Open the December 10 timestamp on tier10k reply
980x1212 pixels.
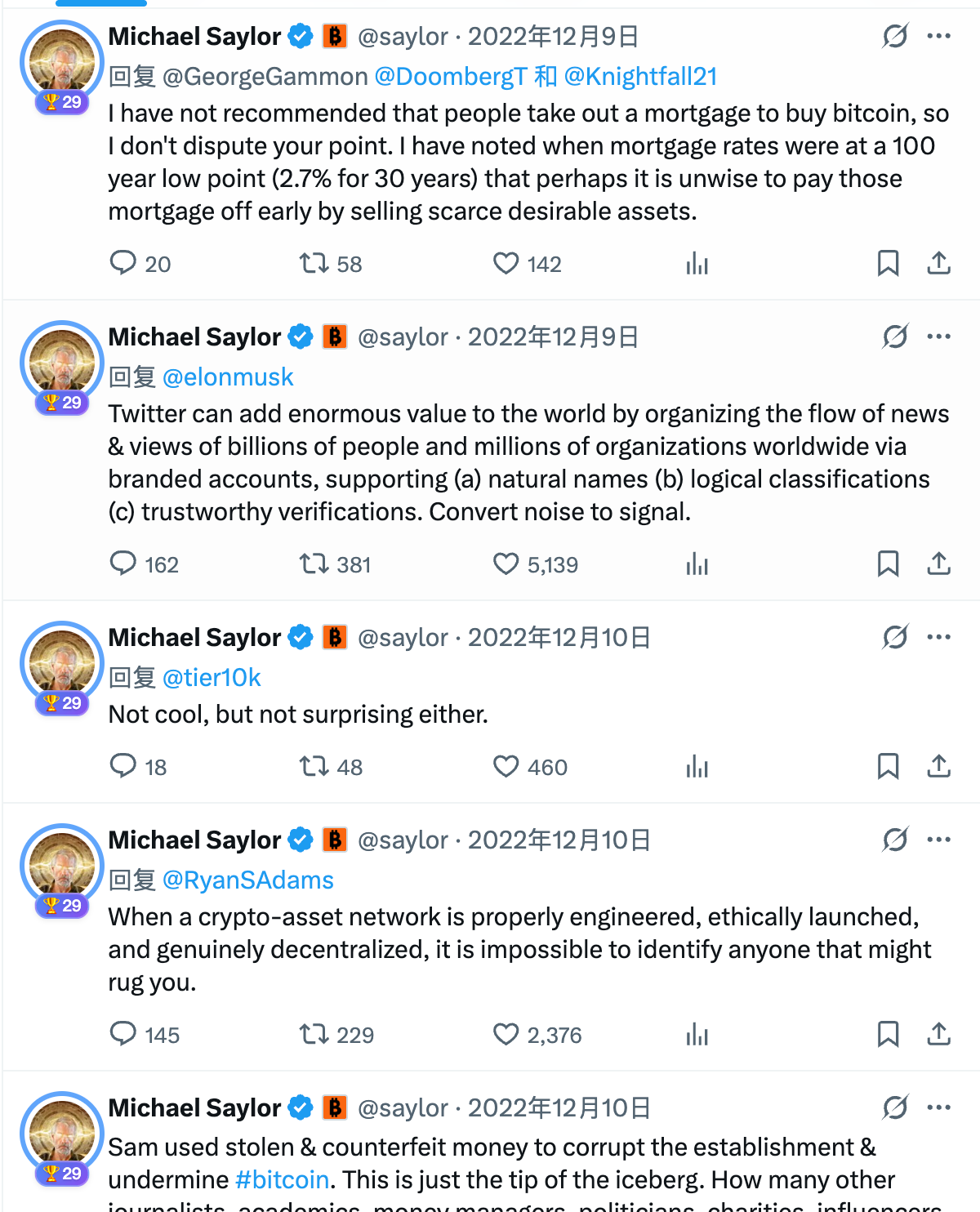[x=559, y=637]
